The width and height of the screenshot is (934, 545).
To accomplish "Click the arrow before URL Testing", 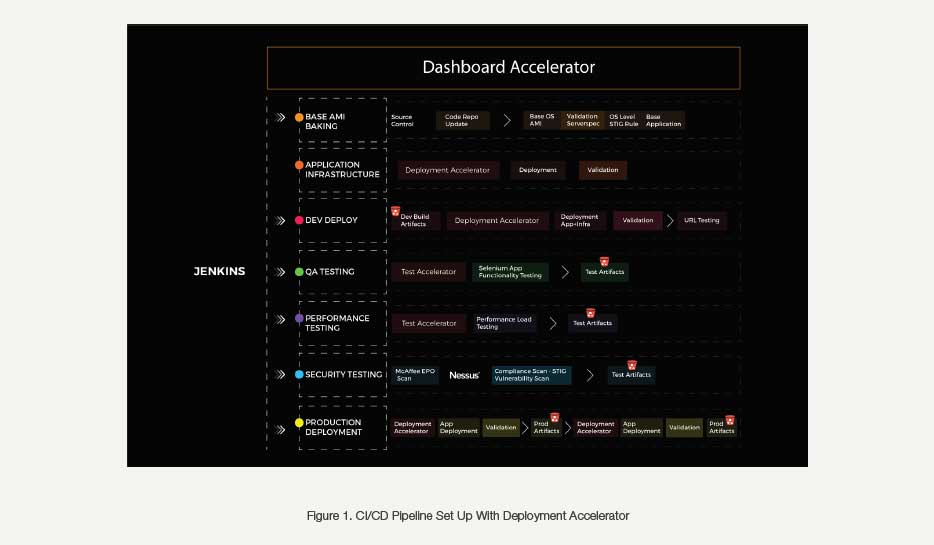I will click(x=670, y=220).
